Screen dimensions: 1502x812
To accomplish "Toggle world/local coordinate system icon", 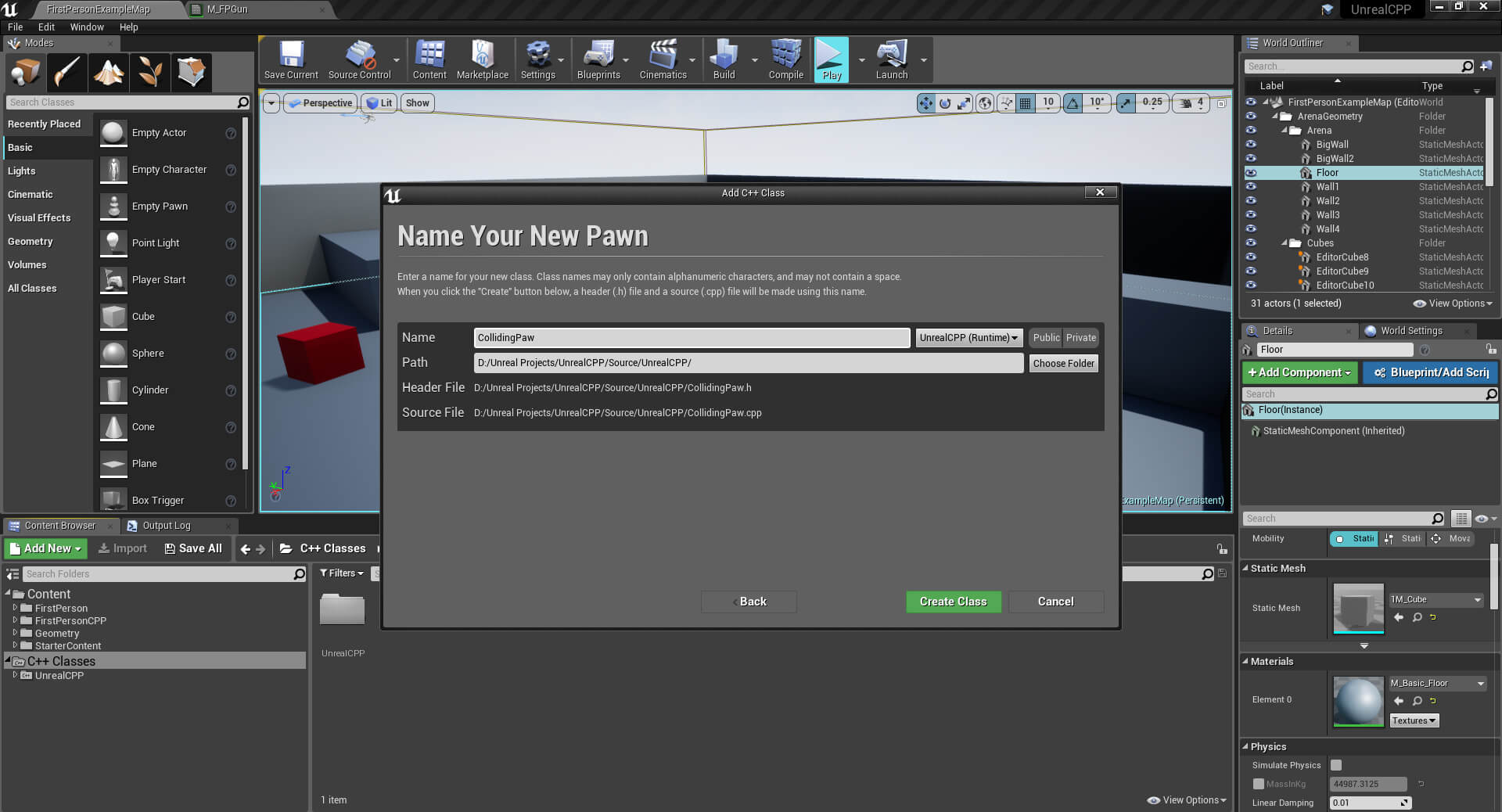I will point(986,103).
